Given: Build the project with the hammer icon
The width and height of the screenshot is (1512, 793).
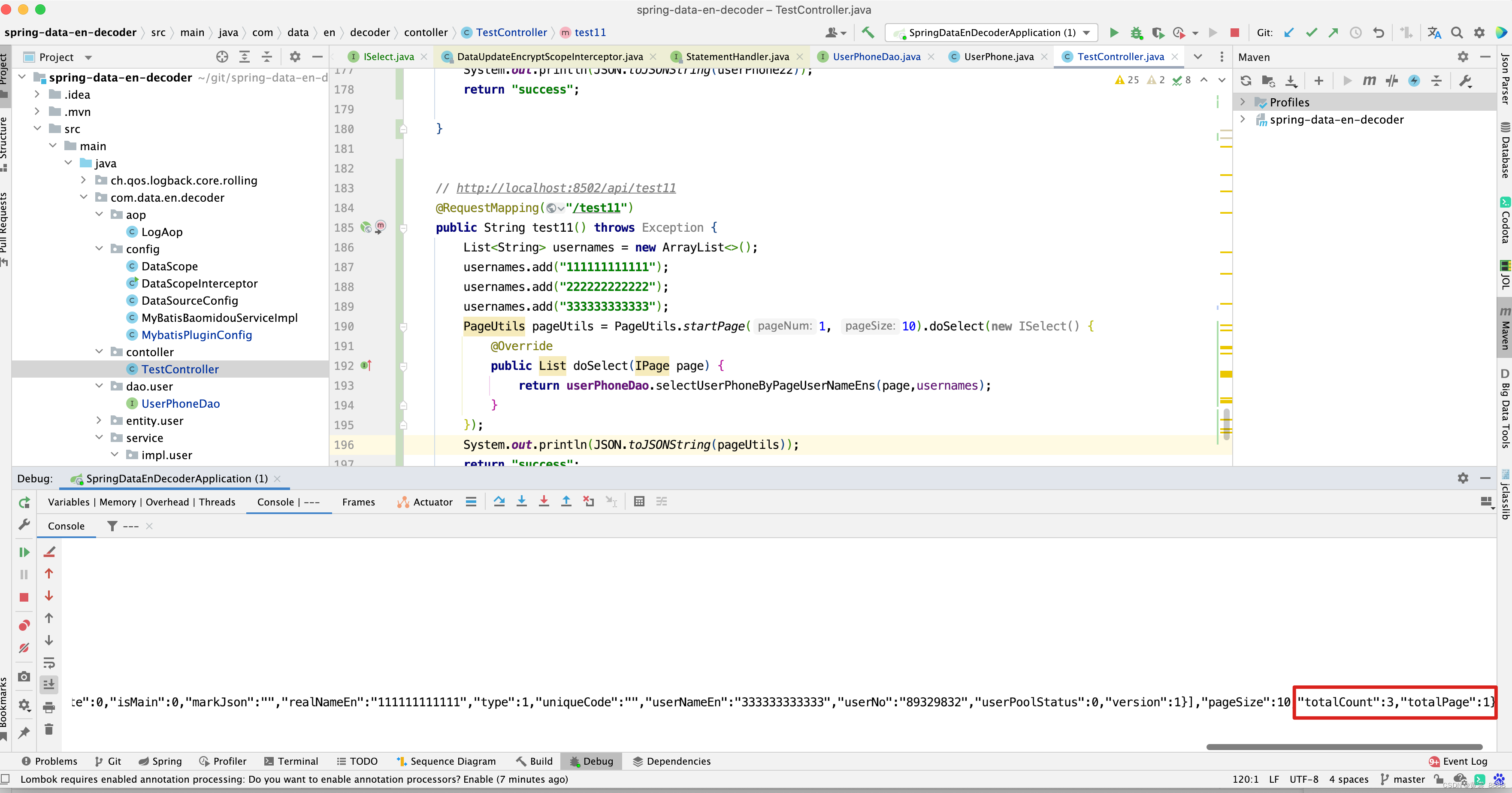Looking at the screenshot, I should pos(868,33).
